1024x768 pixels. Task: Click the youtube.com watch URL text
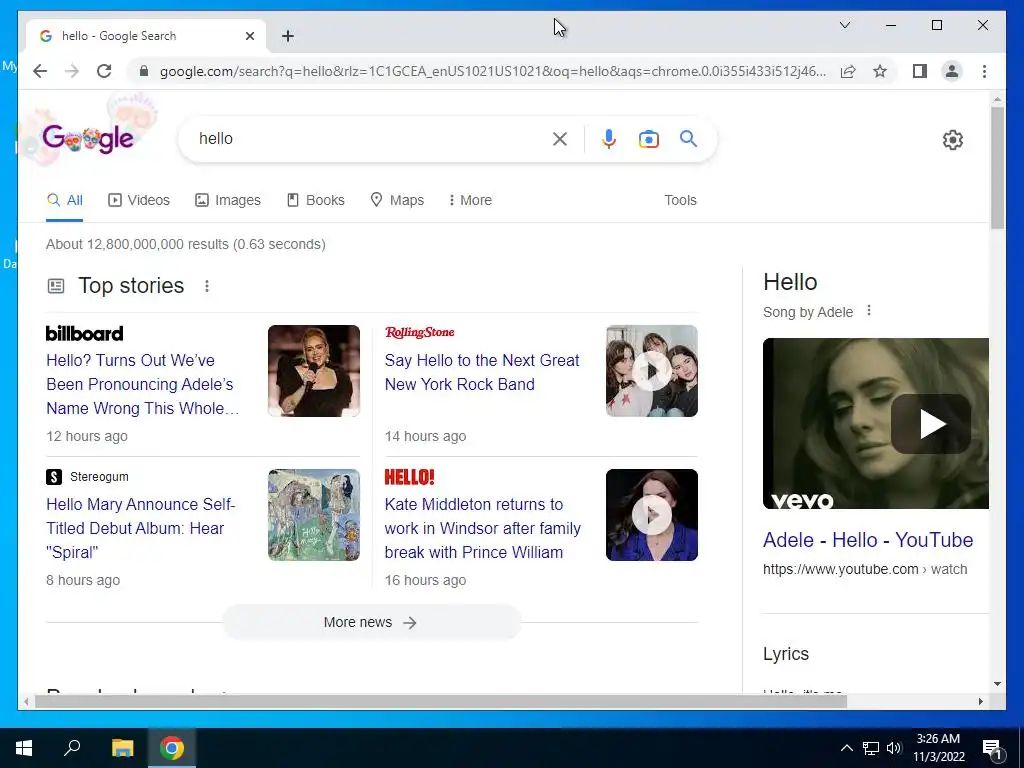(865, 569)
